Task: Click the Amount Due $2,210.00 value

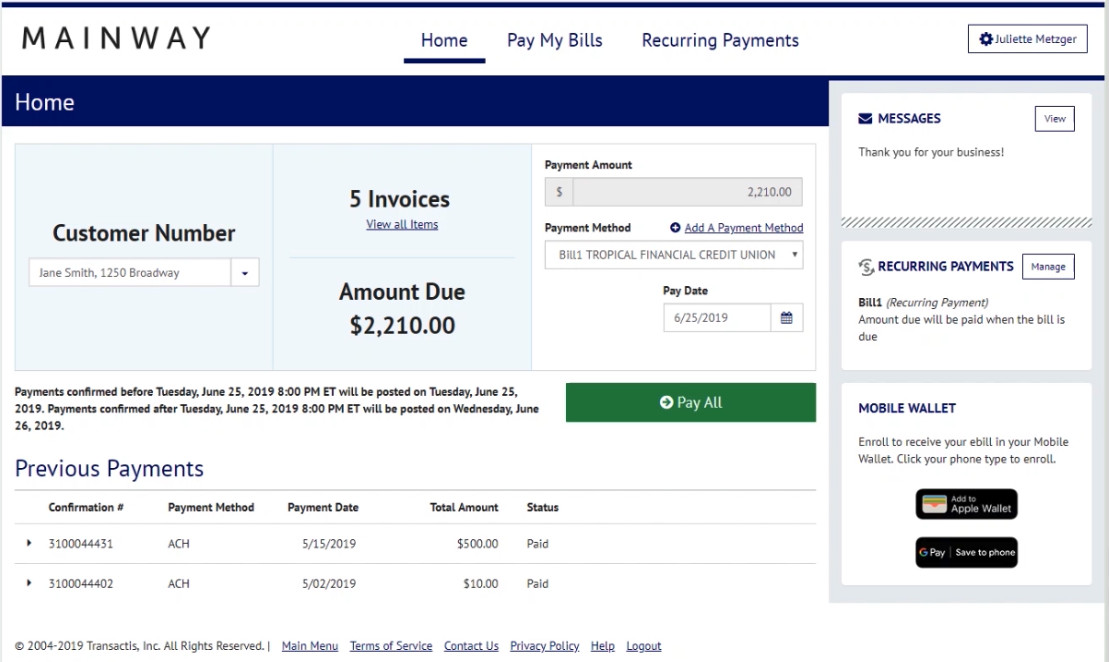Action: (402, 325)
